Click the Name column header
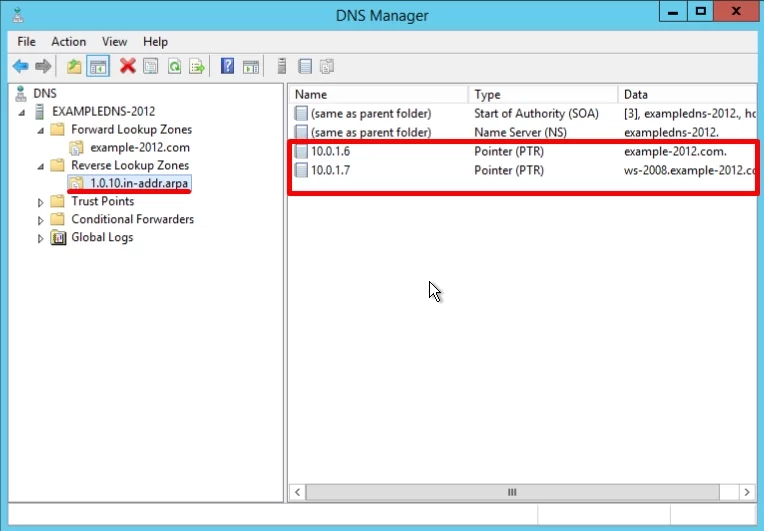 click(378, 94)
